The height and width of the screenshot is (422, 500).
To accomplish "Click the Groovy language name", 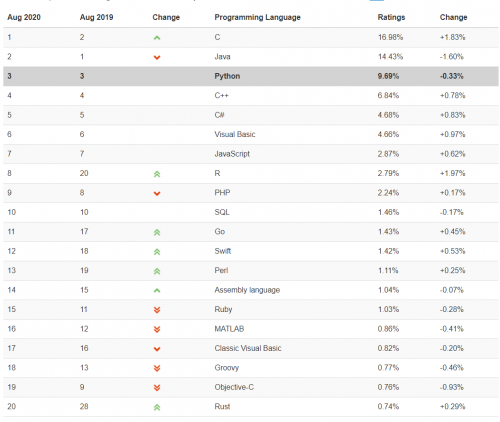I will [227, 368].
